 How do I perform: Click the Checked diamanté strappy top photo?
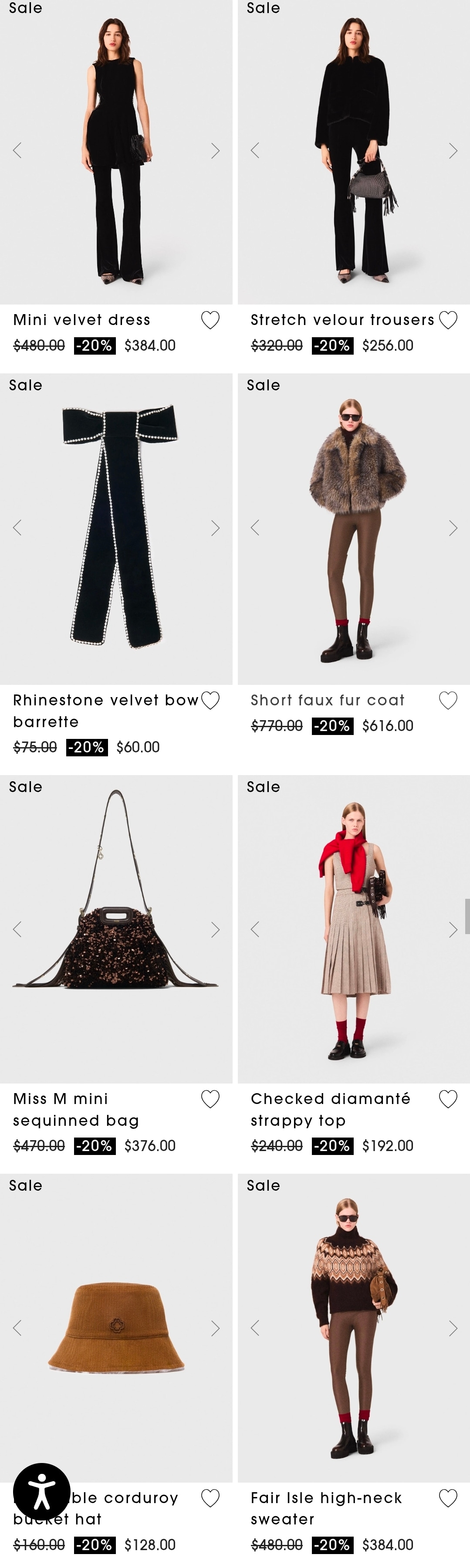point(353,928)
